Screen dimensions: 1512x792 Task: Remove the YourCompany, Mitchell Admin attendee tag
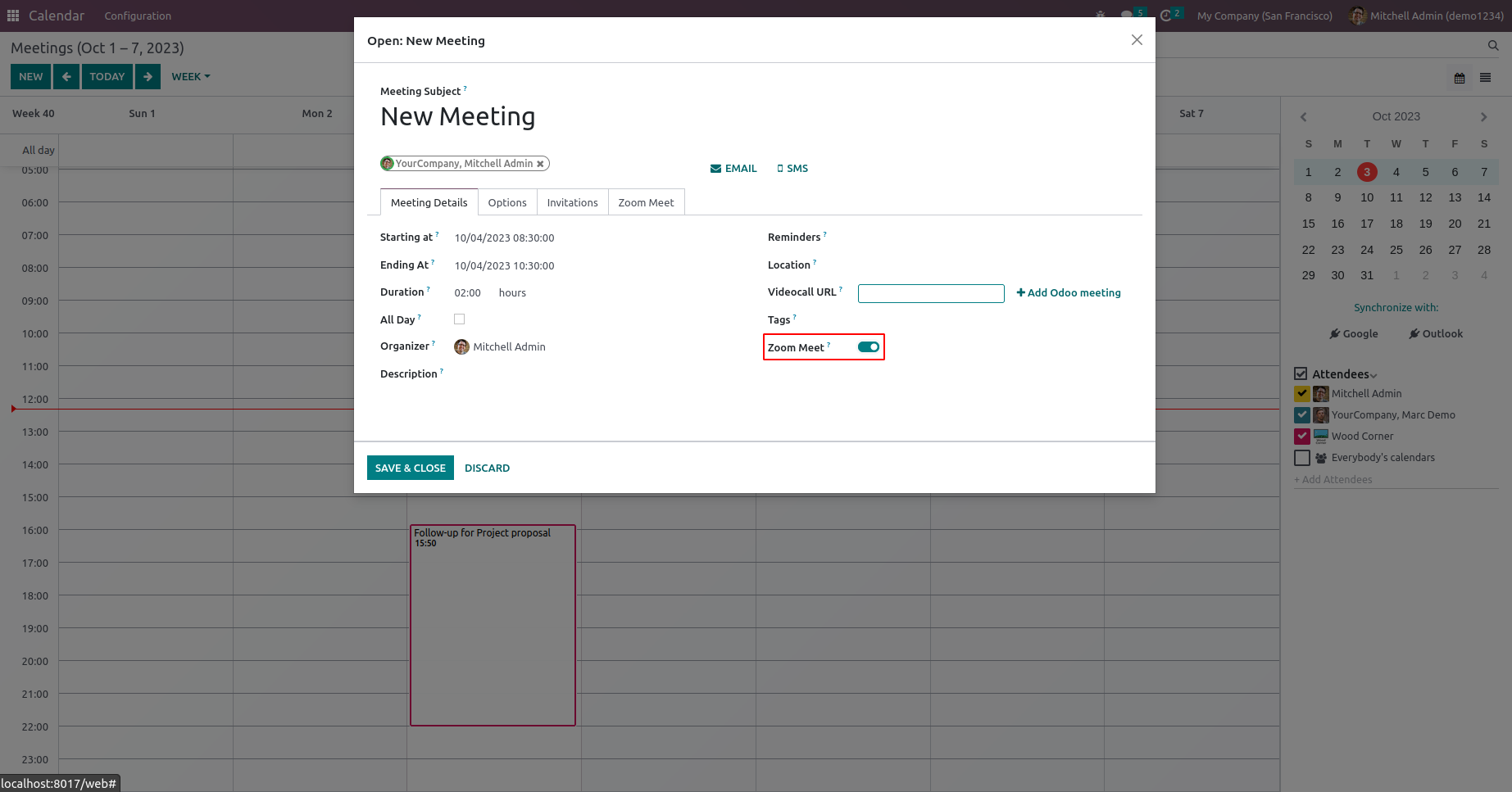540,164
